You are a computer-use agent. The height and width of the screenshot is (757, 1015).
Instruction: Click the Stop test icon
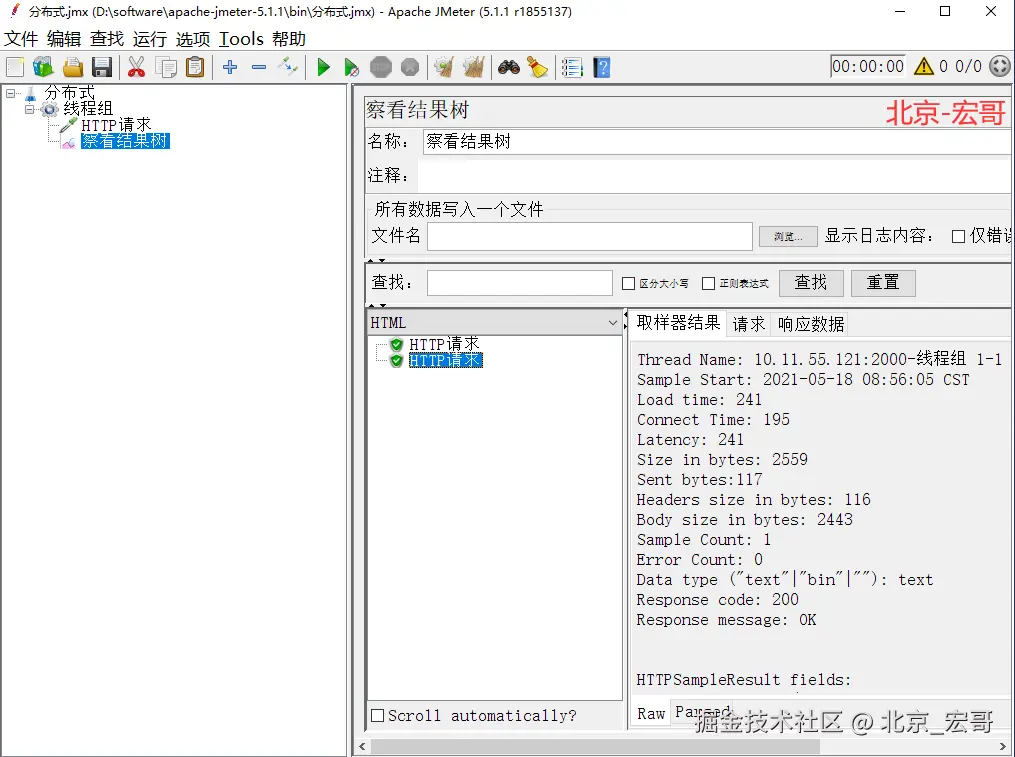click(x=381, y=67)
